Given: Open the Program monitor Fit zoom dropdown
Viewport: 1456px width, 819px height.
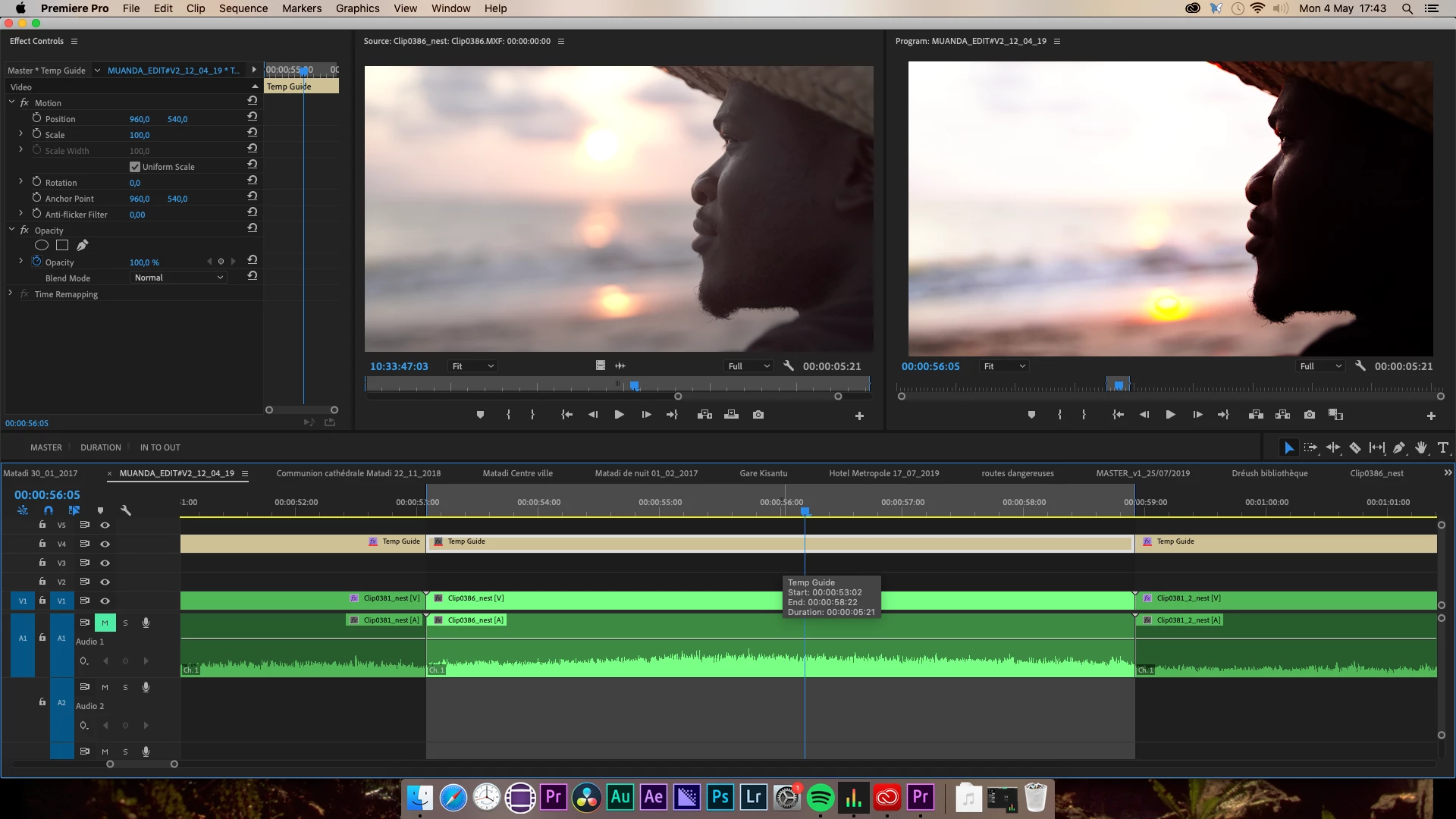Looking at the screenshot, I should [1004, 366].
